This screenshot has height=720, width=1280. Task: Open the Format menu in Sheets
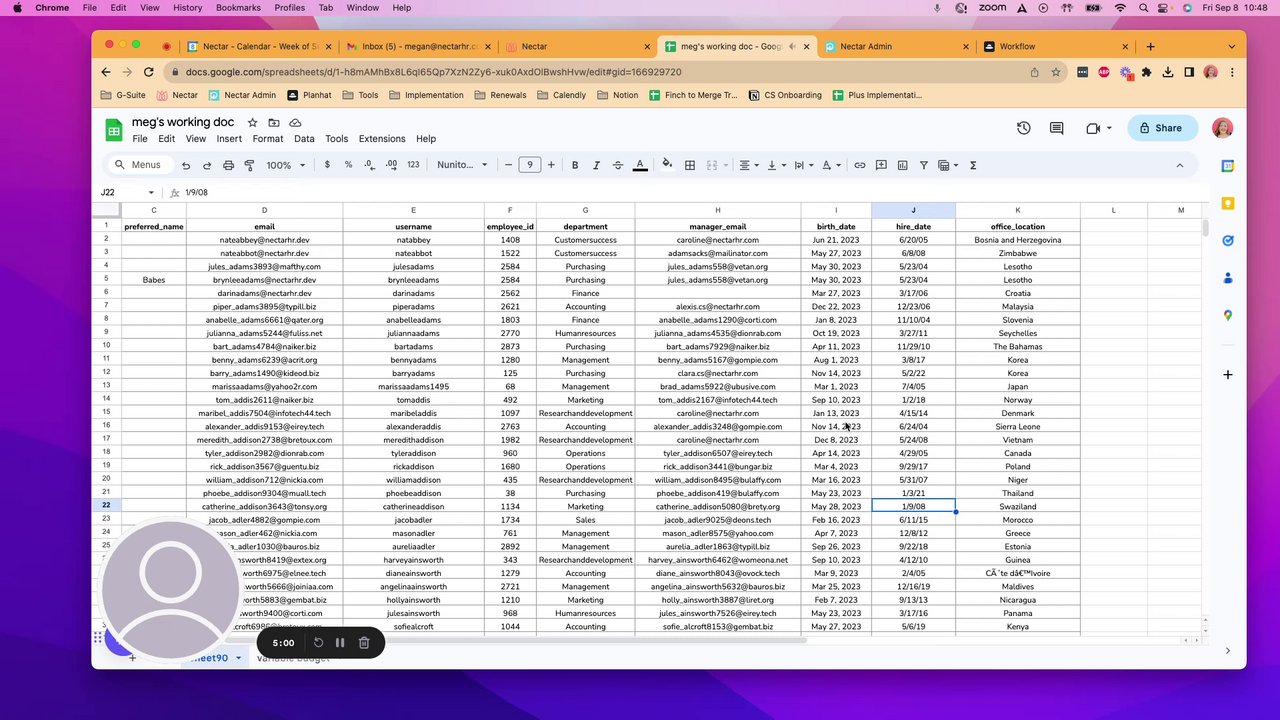coord(268,139)
